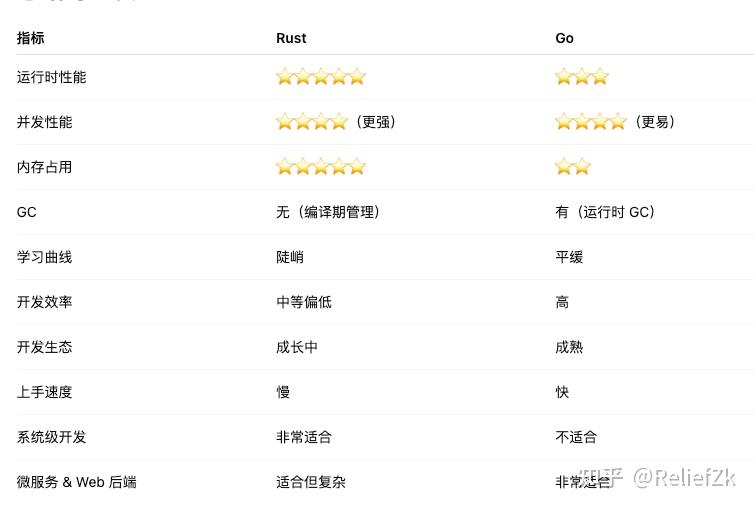The height and width of the screenshot is (509, 754).
Task: Click the 中等偏低 development efficiency cell
Action: click(304, 302)
